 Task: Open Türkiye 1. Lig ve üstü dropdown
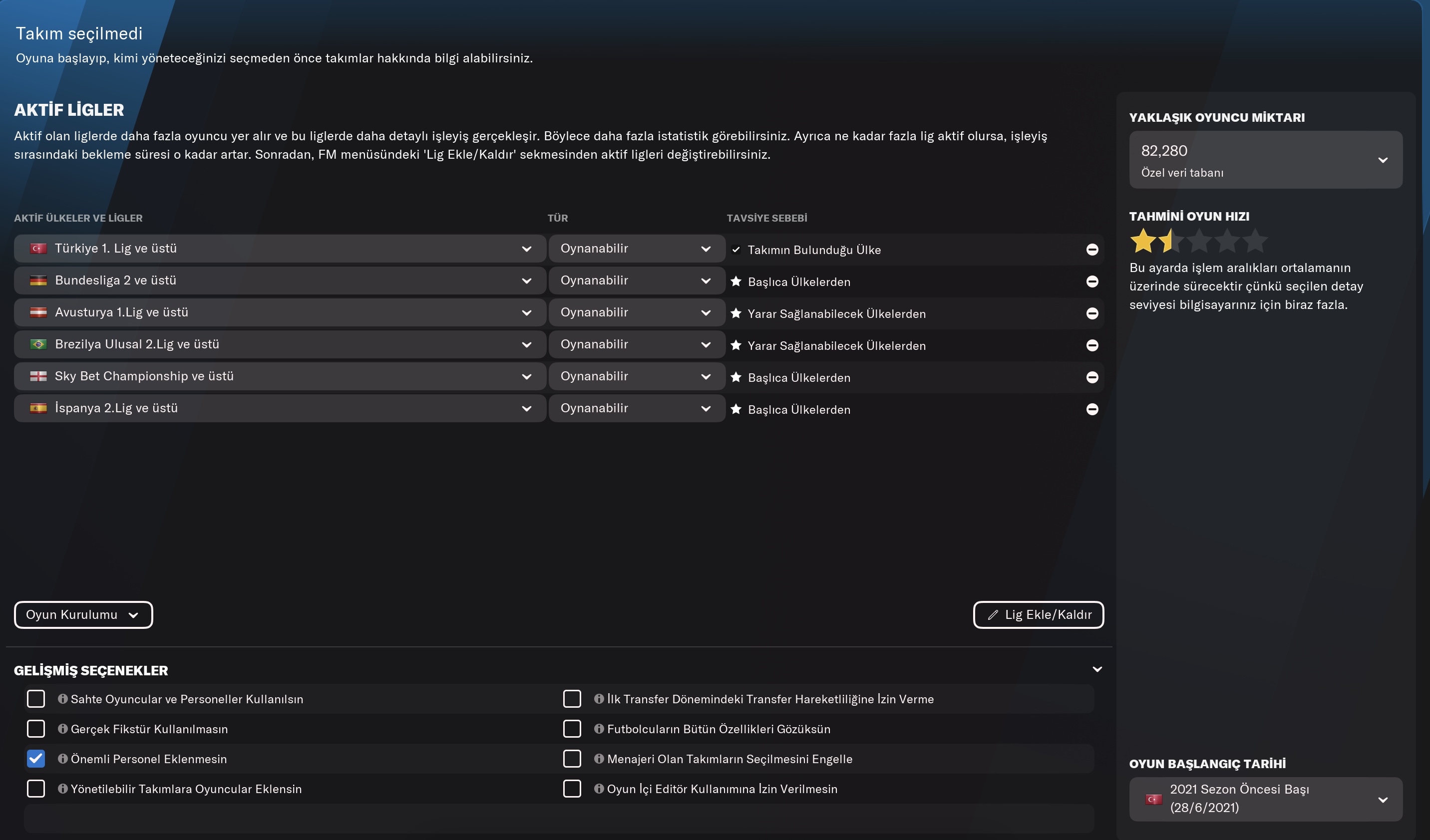(x=280, y=249)
